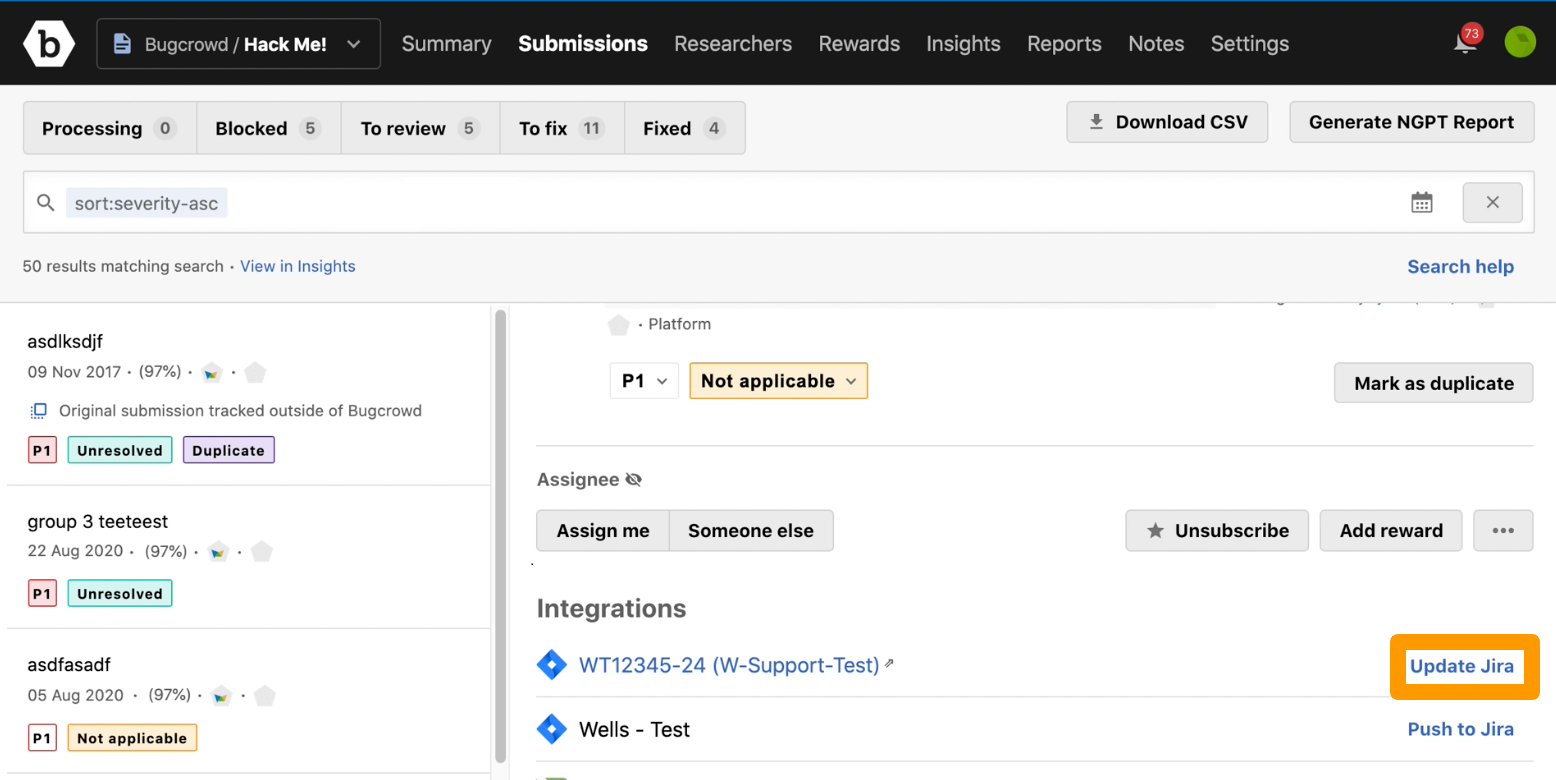
Task: Click the external link arrow after W-Support-Test
Action: point(889,663)
